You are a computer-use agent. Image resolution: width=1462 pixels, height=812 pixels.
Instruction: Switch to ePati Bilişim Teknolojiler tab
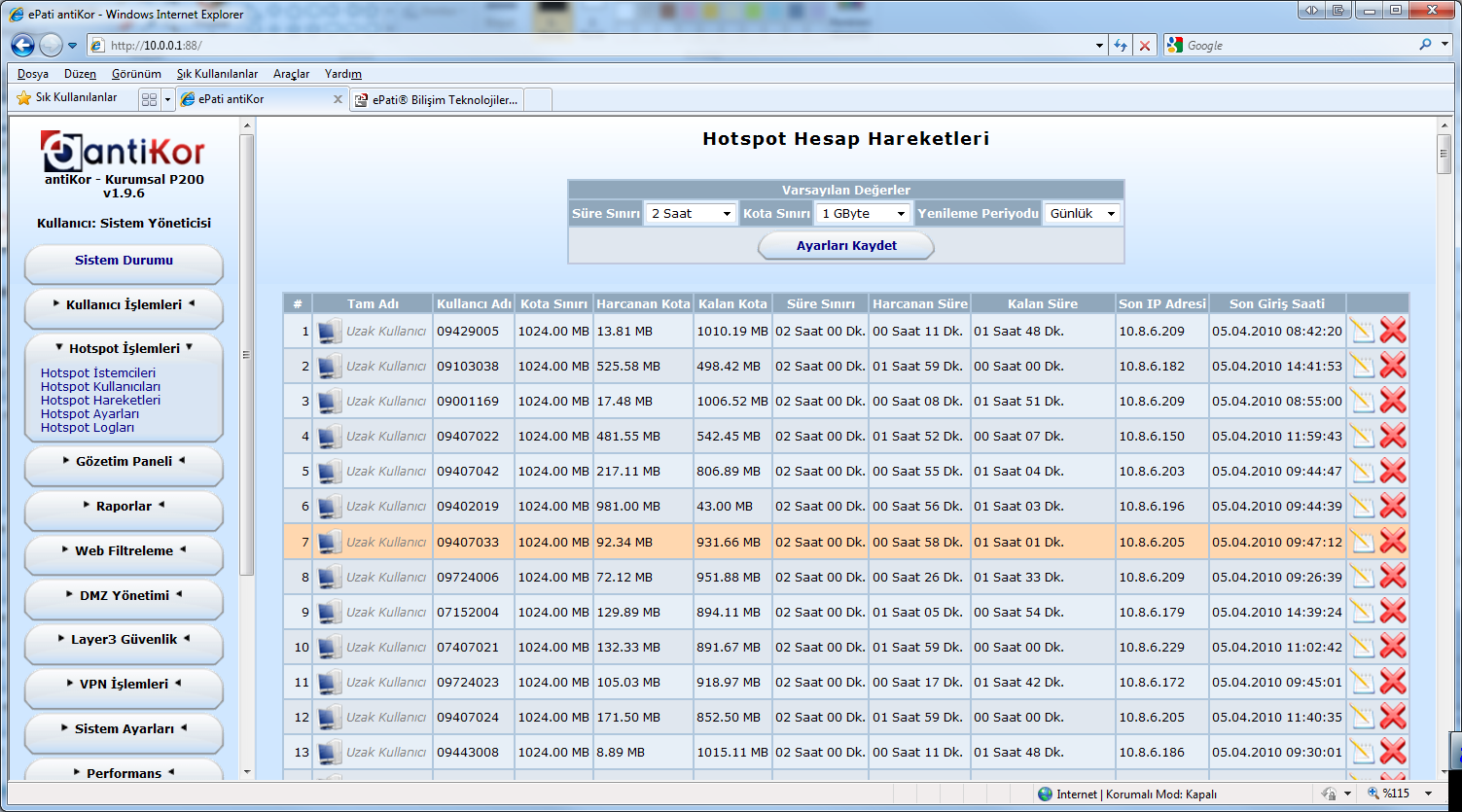pos(436,99)
